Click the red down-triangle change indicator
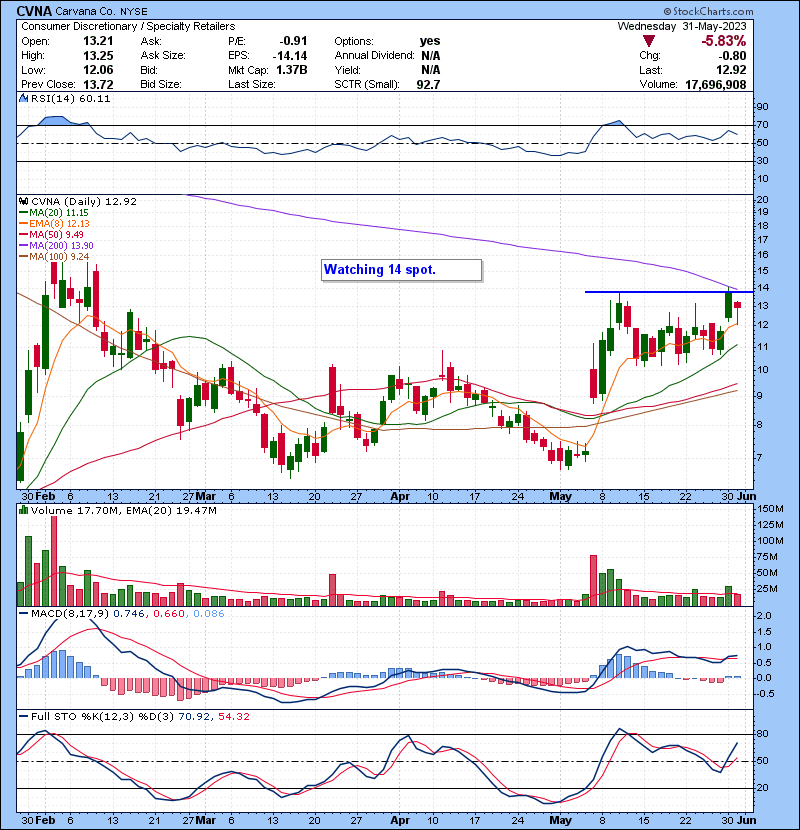Screen dimensions: 800x830 click(649, 41)
